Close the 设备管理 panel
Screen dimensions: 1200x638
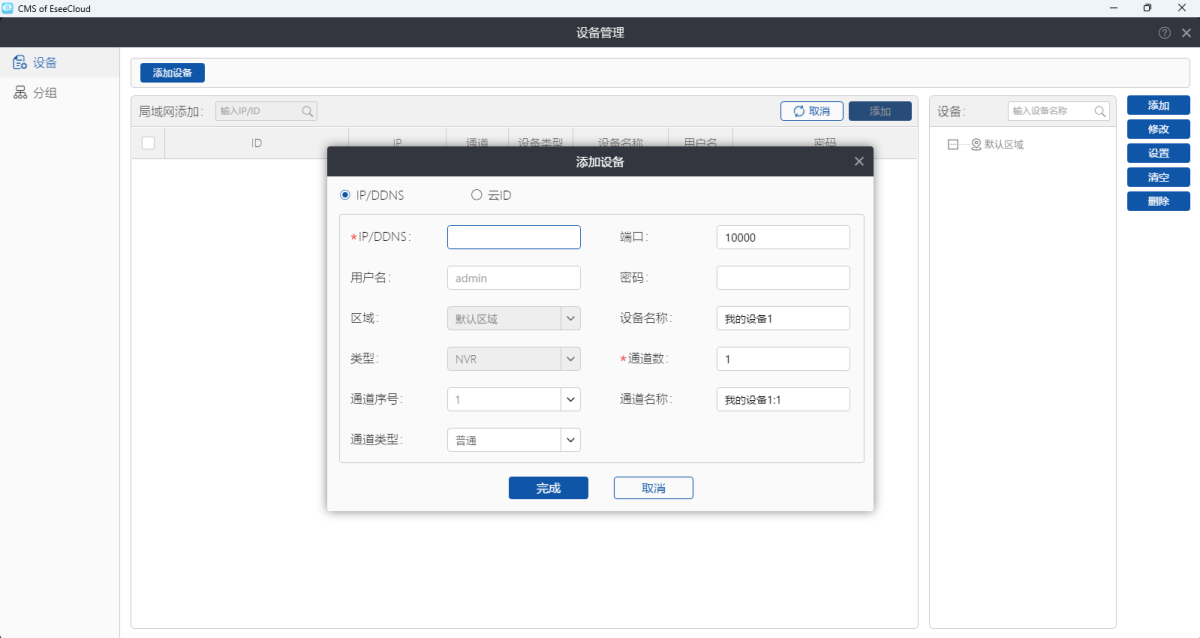pos(1186,33)
